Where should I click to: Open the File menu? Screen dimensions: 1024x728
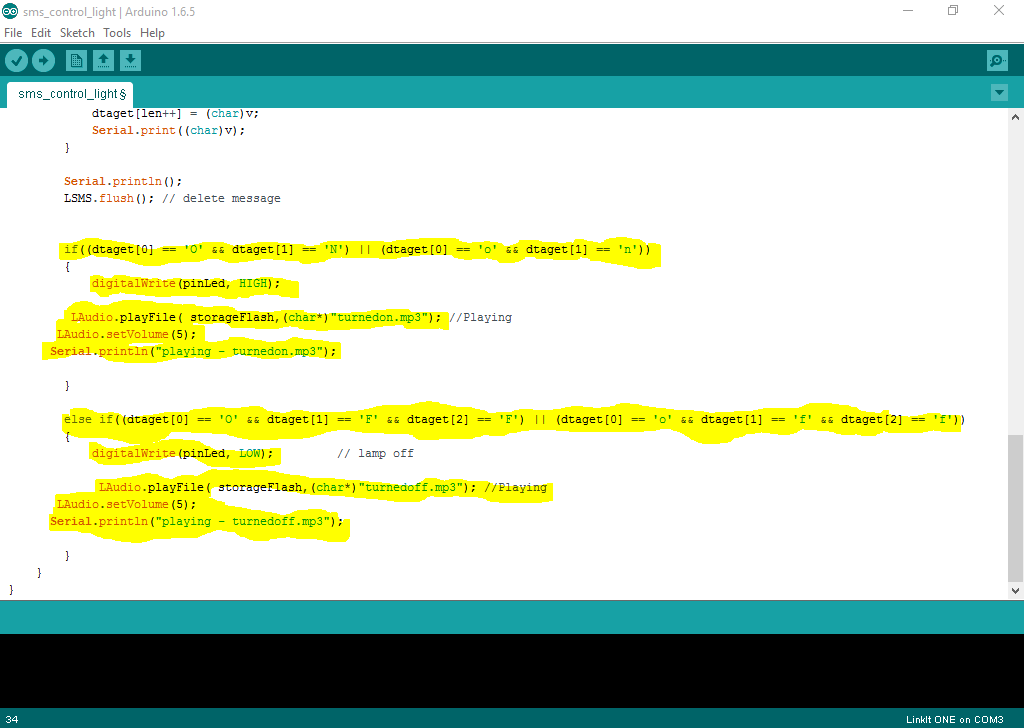[x=13, y=33]
